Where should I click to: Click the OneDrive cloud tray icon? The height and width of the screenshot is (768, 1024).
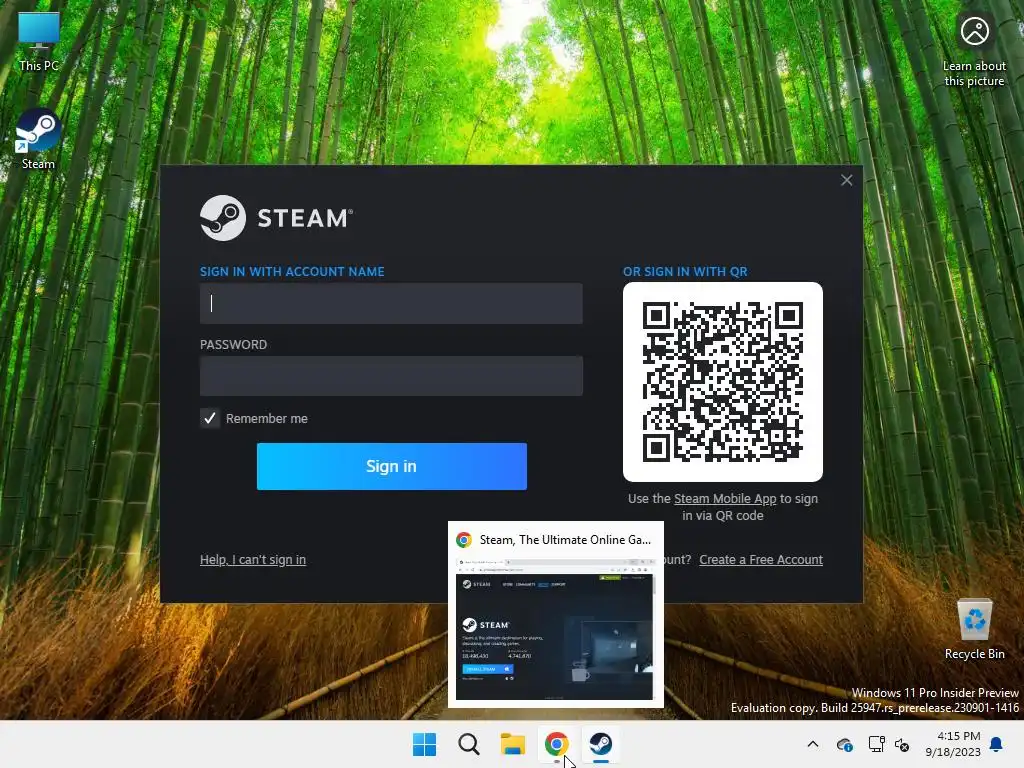pos(844,744)
